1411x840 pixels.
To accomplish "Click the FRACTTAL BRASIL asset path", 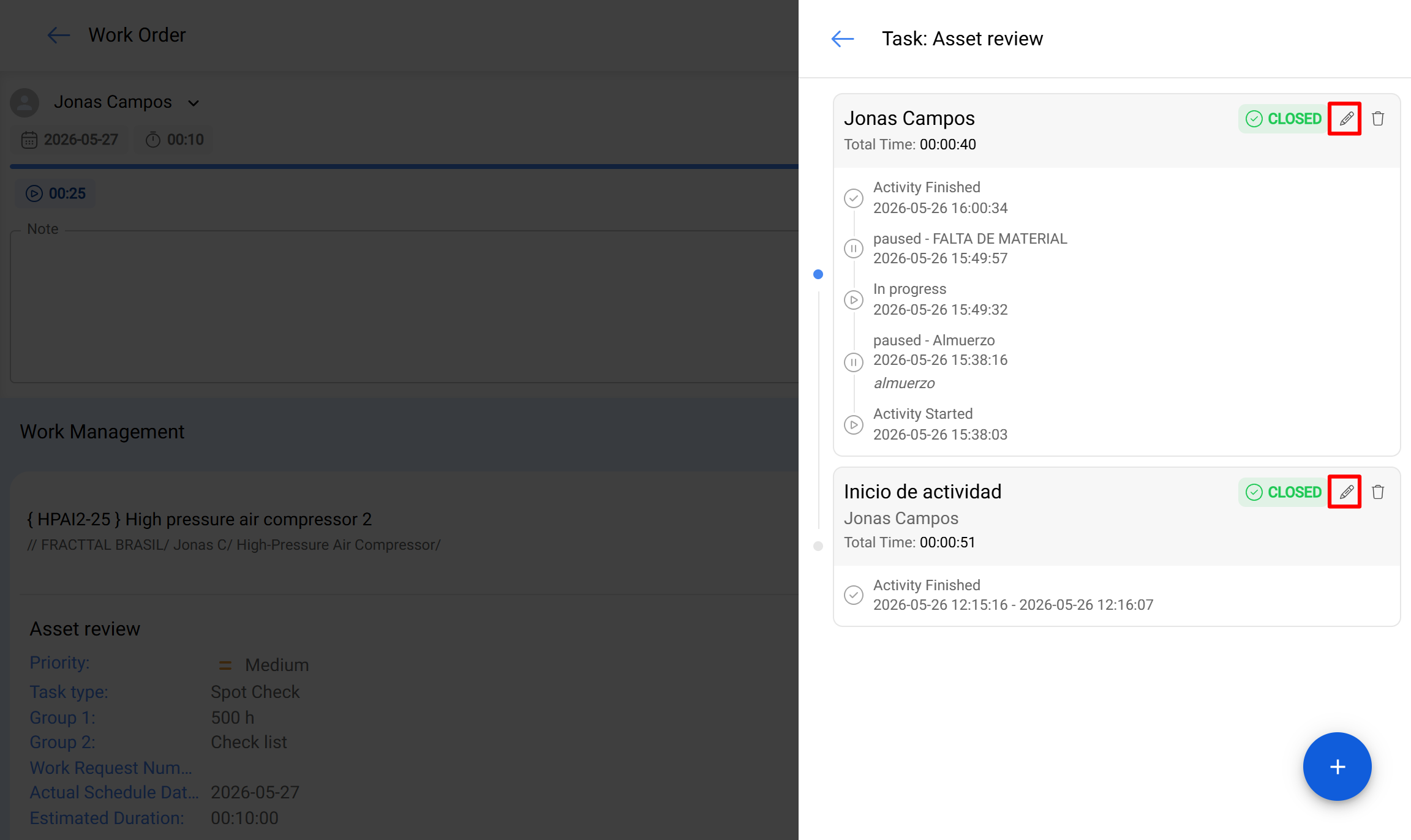I will pyautogui.click(x=234, y=545).
